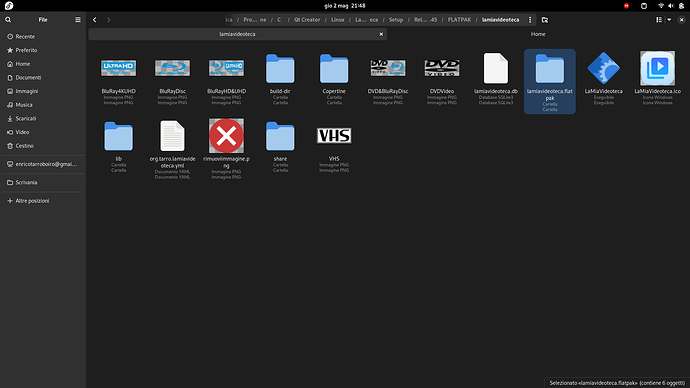
Task: Click lamiavideoteca in the path bar
Action: [500, 20]
